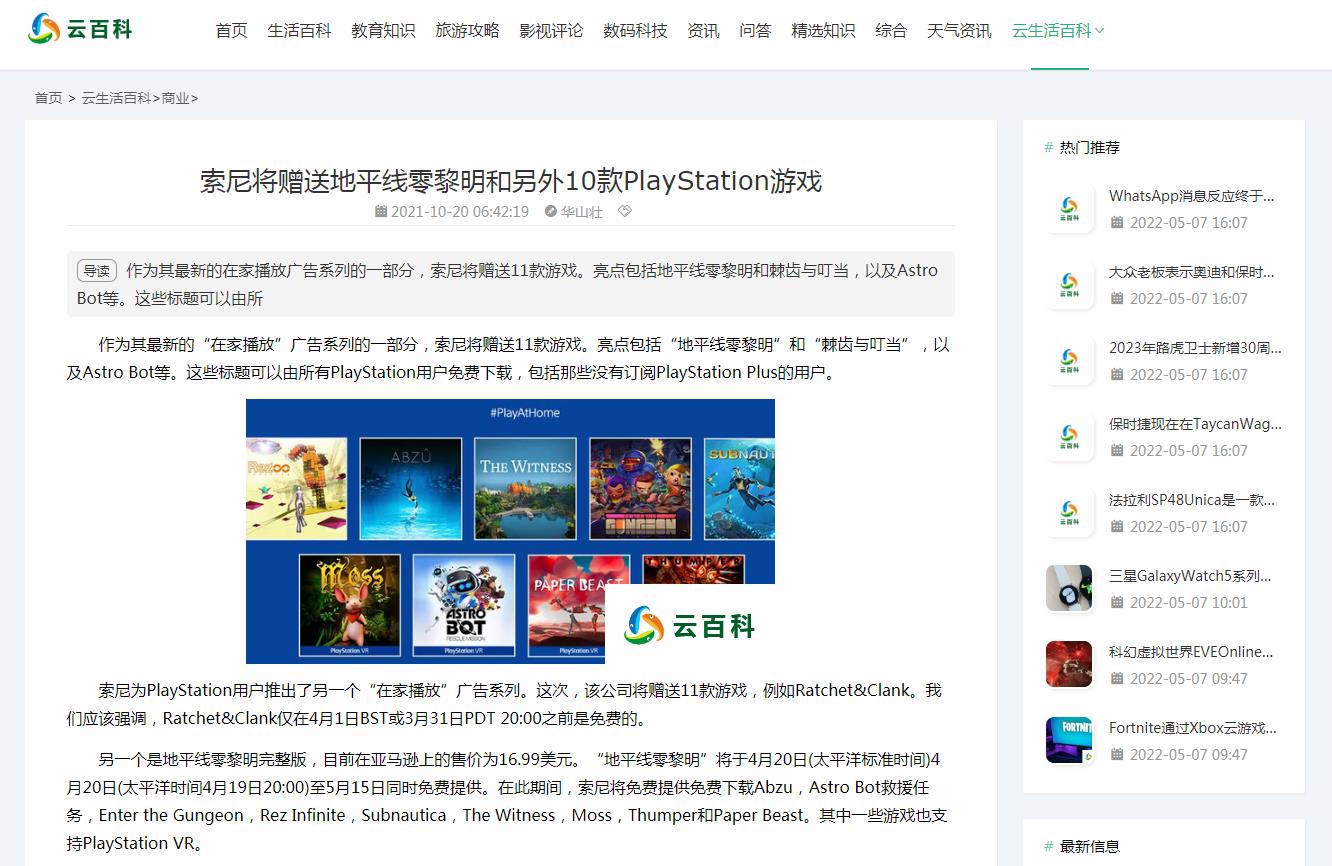
Task: Click the 商业 breadcrumb link
Action: [175, 98]
